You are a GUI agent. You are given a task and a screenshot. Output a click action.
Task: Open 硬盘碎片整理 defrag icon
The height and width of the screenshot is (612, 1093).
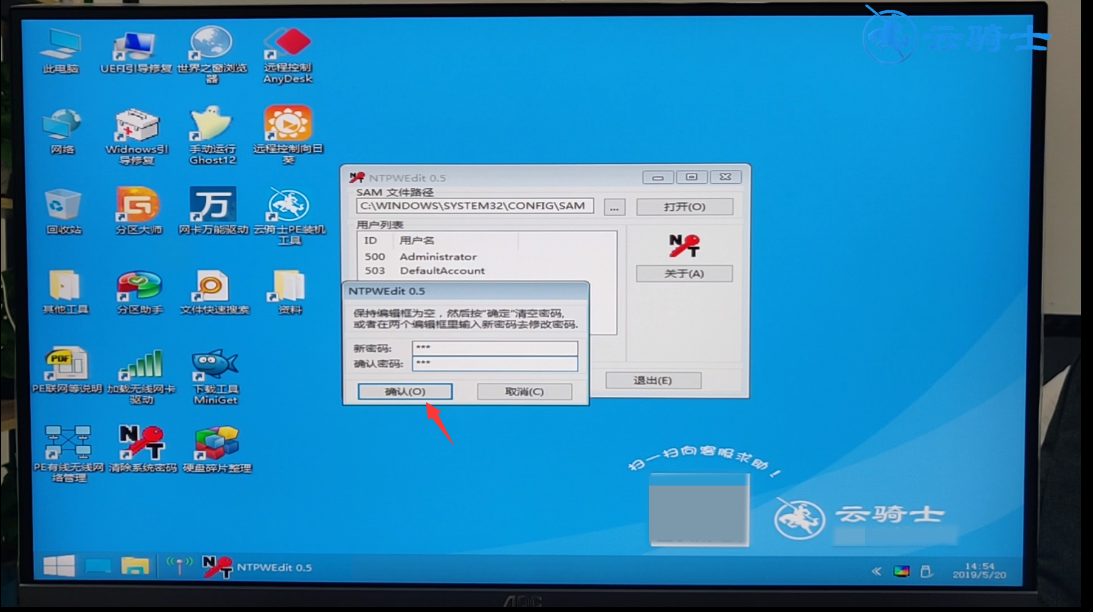tap(216, 444)
